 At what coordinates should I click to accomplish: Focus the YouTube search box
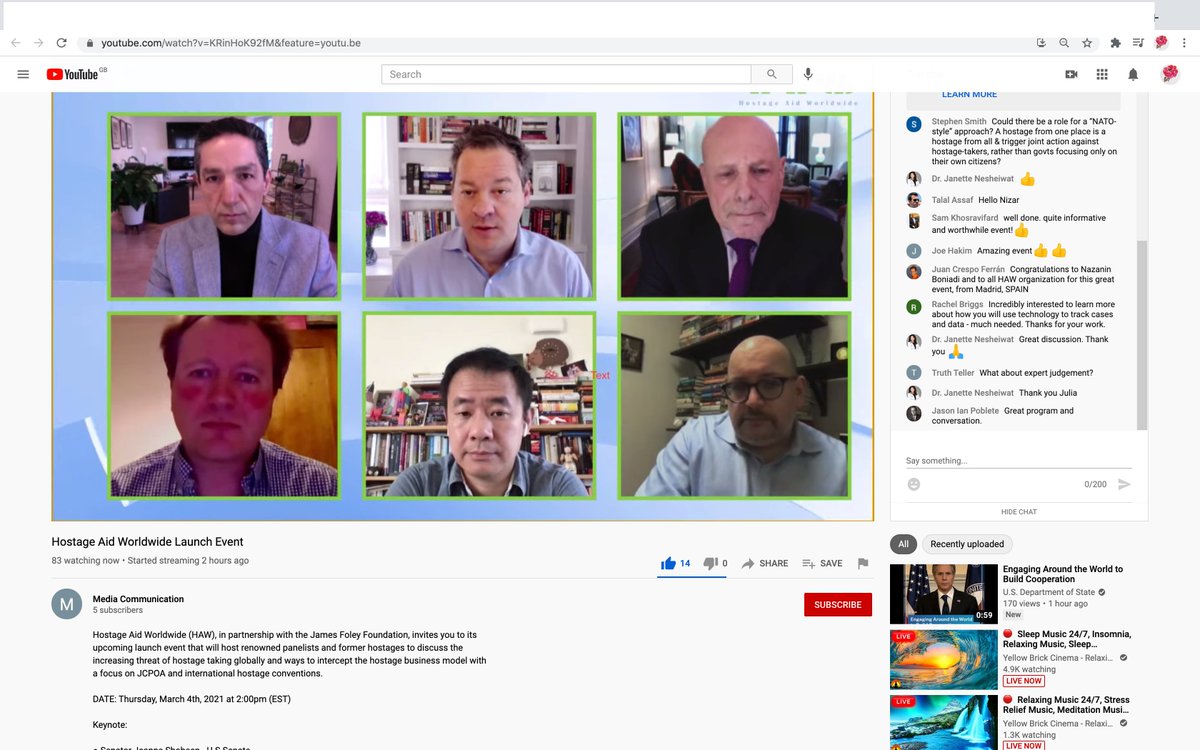pyautogui.click(x=566, y=74)
